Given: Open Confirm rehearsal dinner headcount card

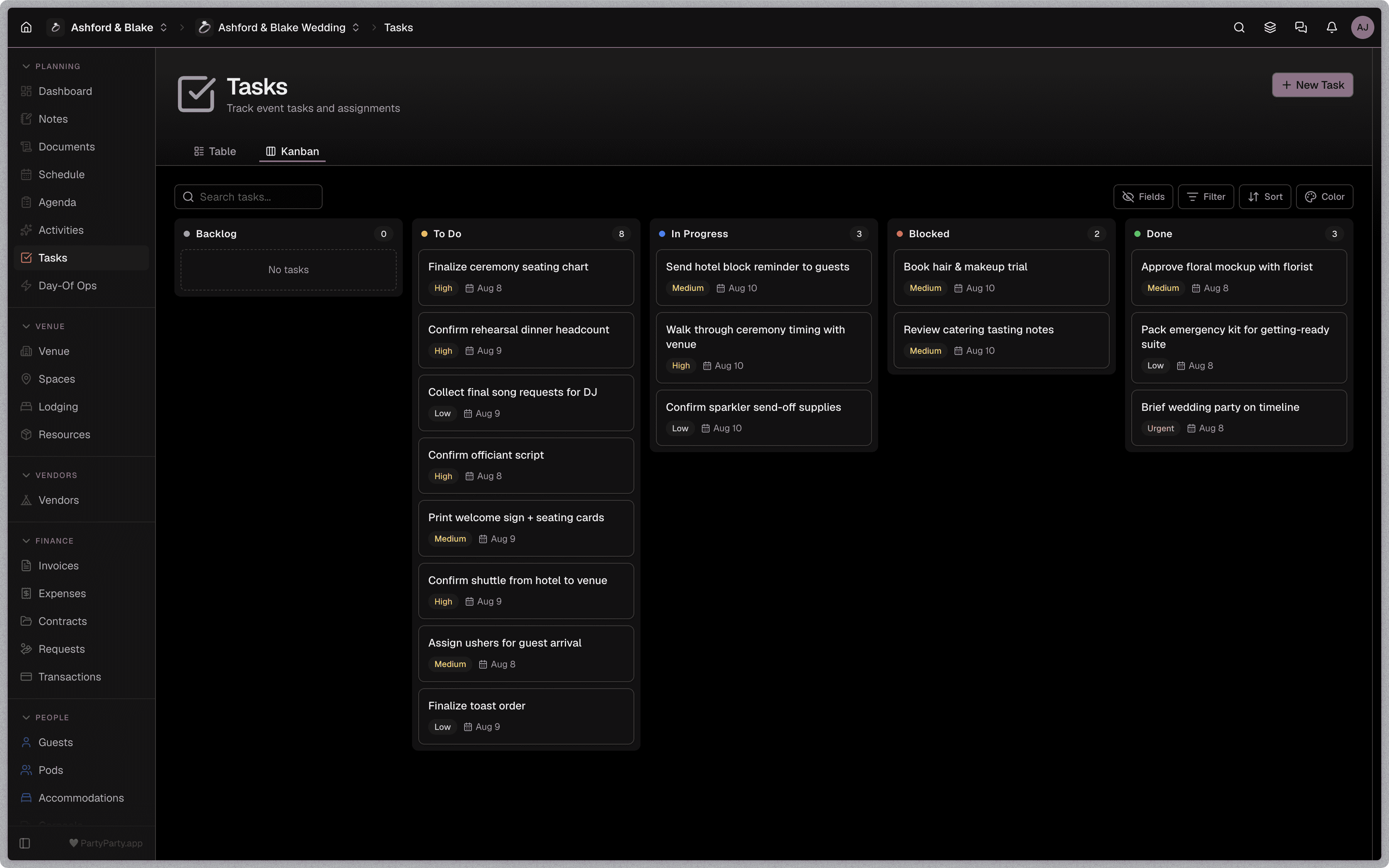Looking at the screenshot, I should pos(526,340).
